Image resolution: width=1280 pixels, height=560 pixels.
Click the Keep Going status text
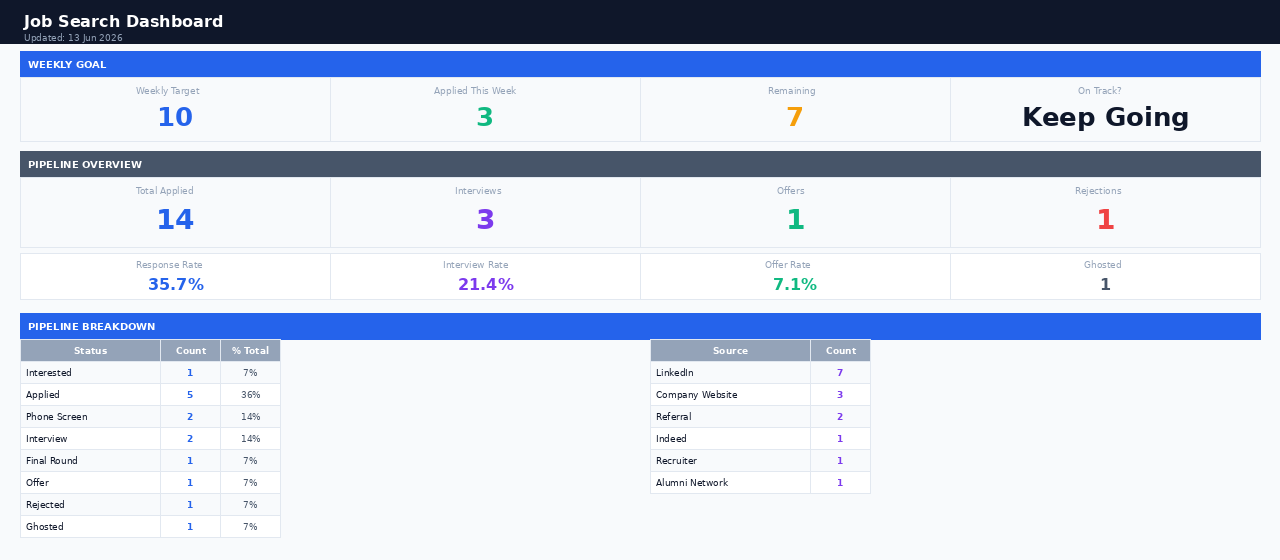(x=1105, y=118)
